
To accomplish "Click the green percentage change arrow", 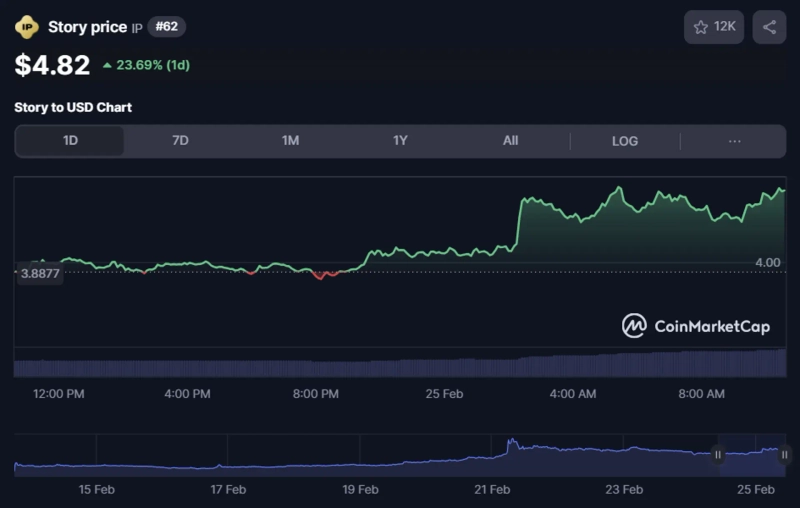I will coord(108,66).
